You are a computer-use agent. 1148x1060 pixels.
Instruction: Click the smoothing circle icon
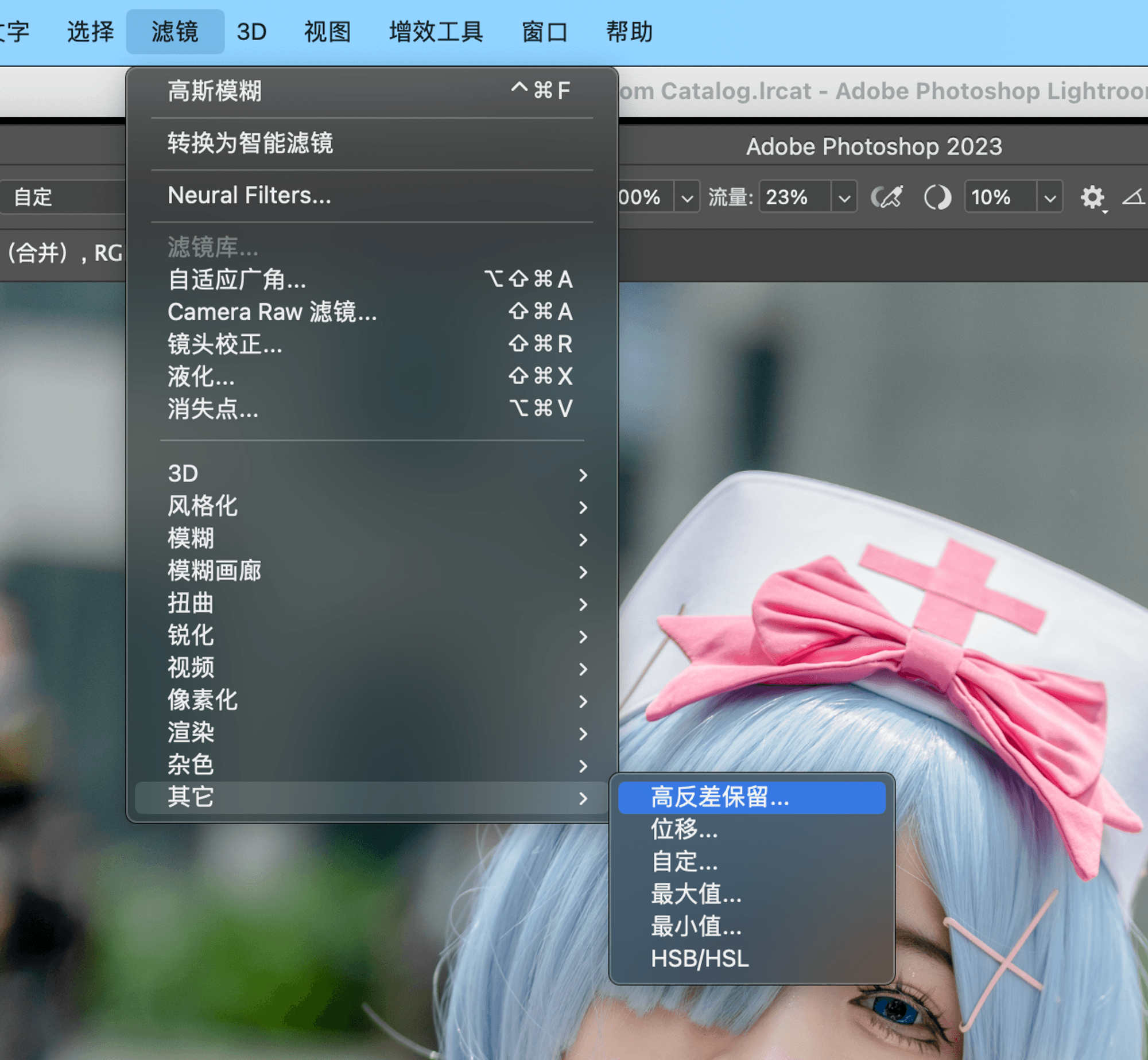[x=937, y=197]
